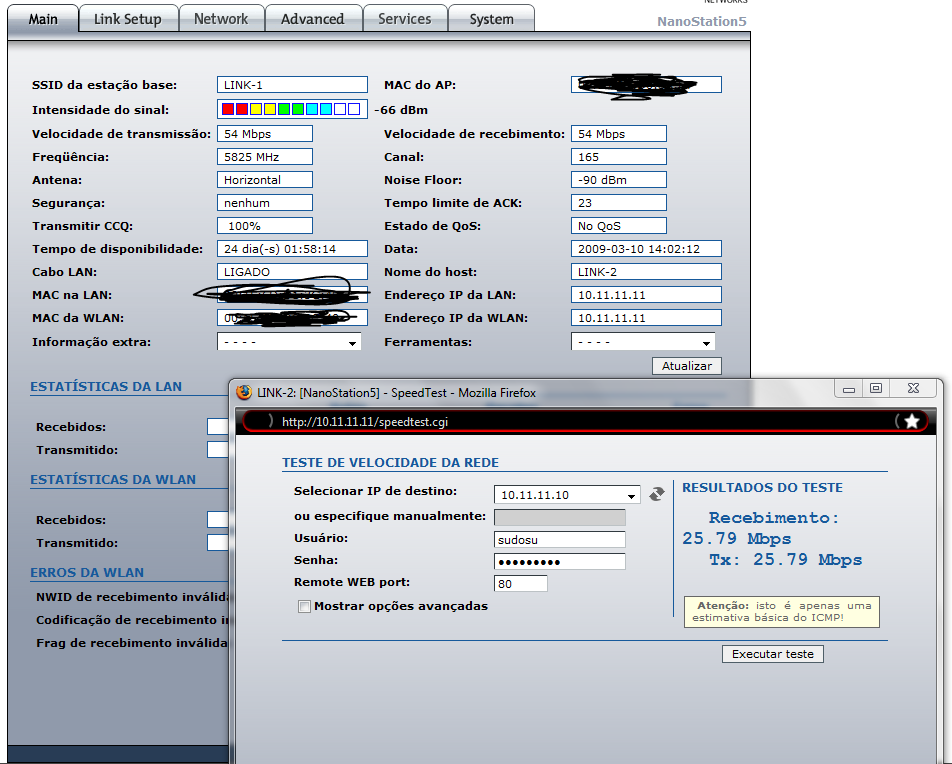This screenshot has height=764, width=952.
Task: Click the -66 dBm signal reading
Action: pyautogui.click(x=401, y=110)
